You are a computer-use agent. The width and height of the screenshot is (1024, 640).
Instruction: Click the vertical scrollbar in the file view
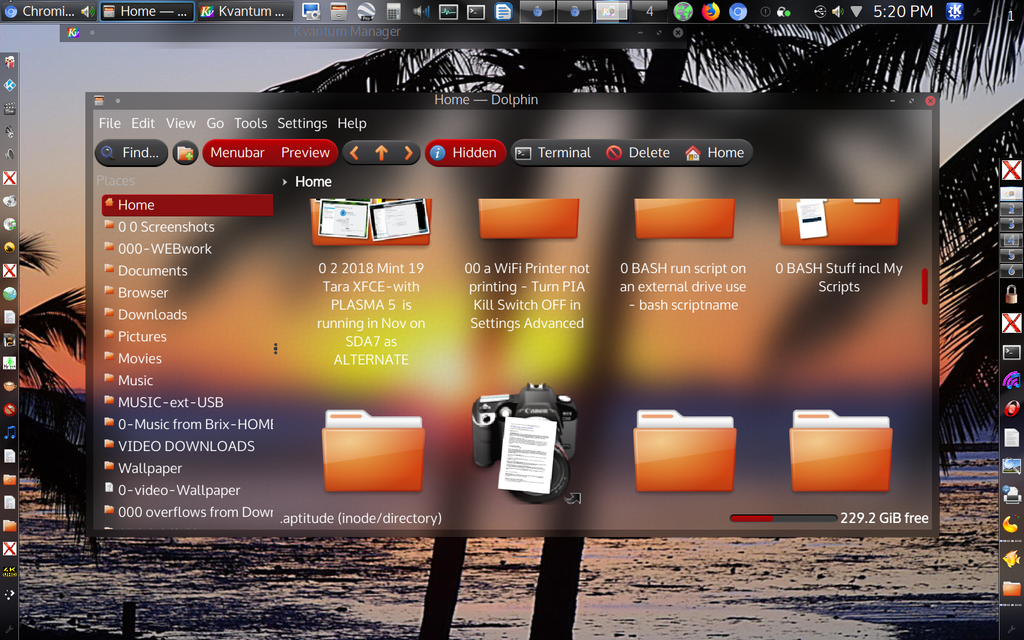pos(924,287)
